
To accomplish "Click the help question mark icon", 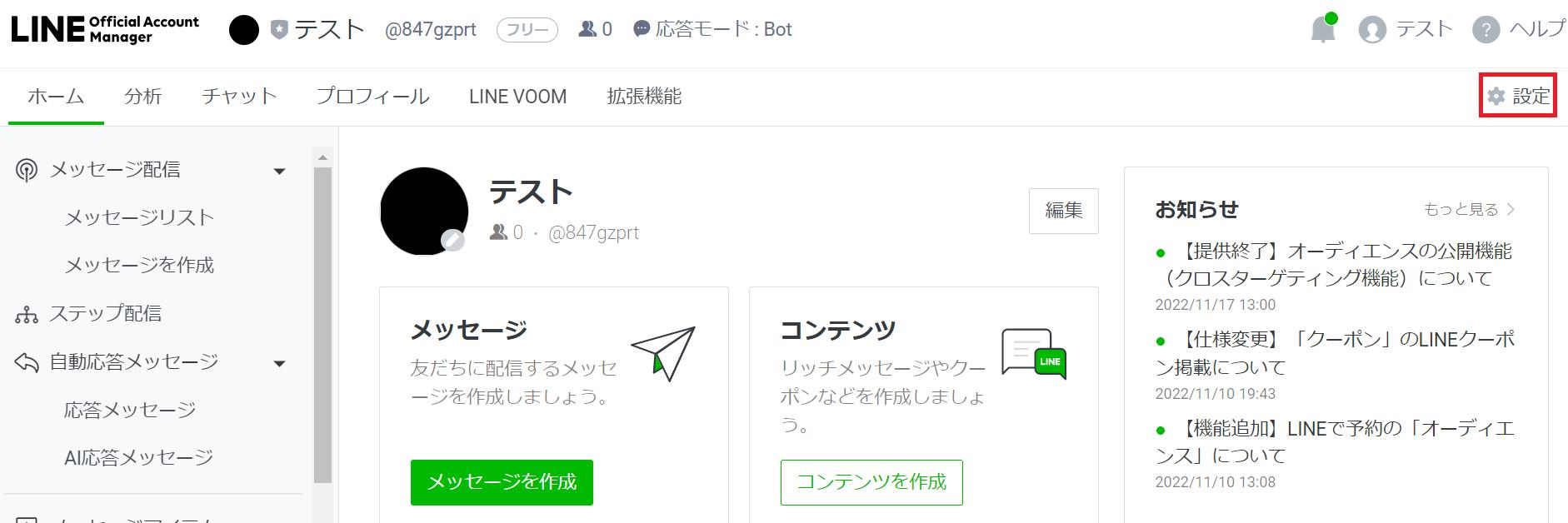I will (x=1486, y=30).
